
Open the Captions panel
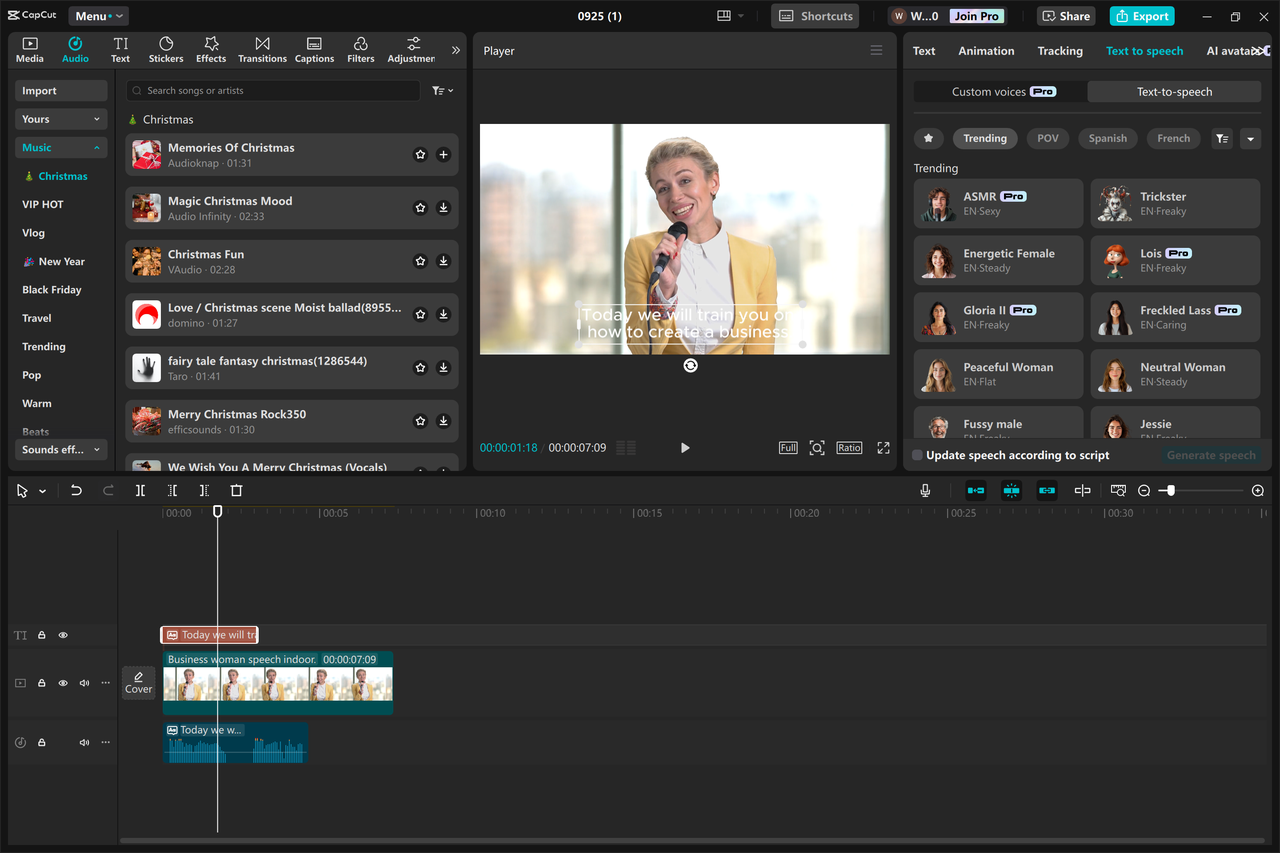coord(314,49)
